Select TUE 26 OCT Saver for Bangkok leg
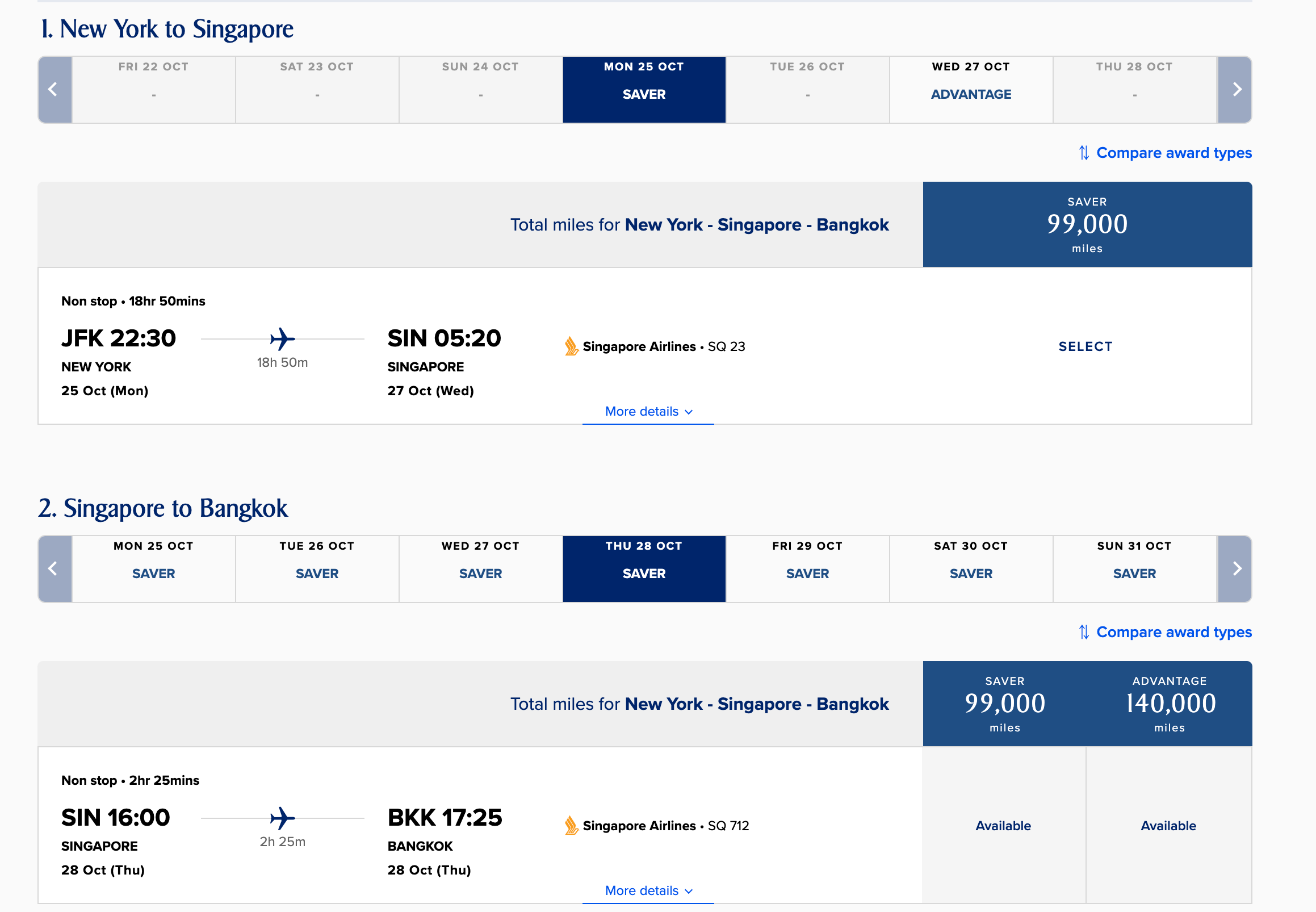This screenshot has height=912, width=1316. tap(317, 568)
